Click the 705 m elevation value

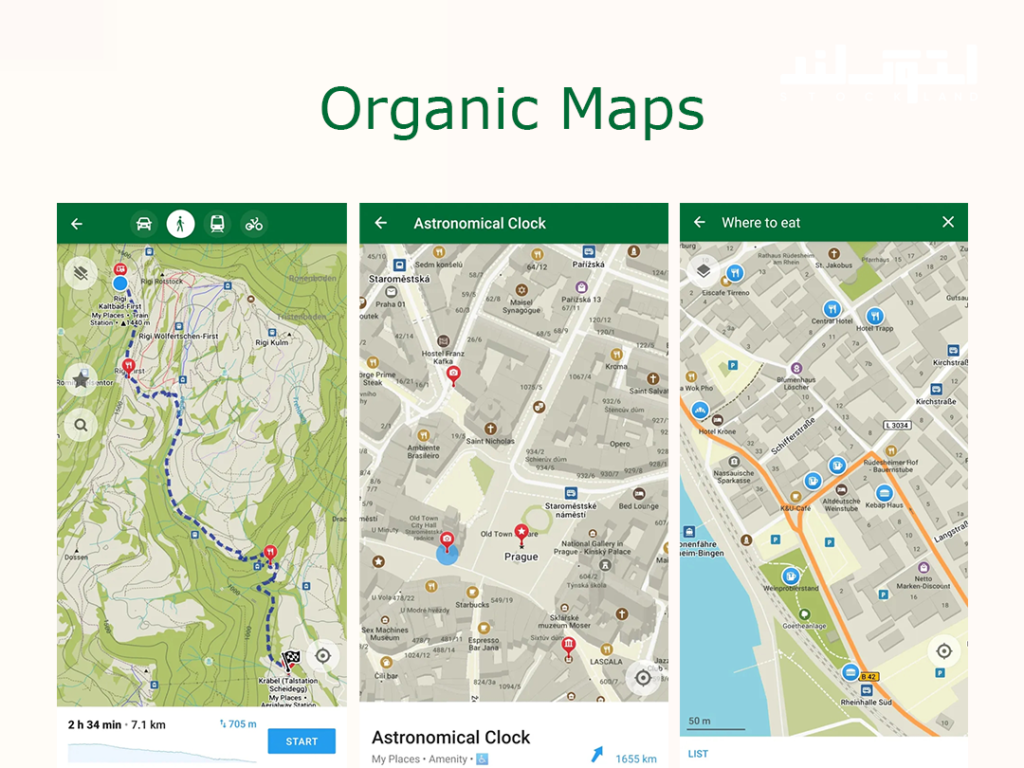coord(238,724)
